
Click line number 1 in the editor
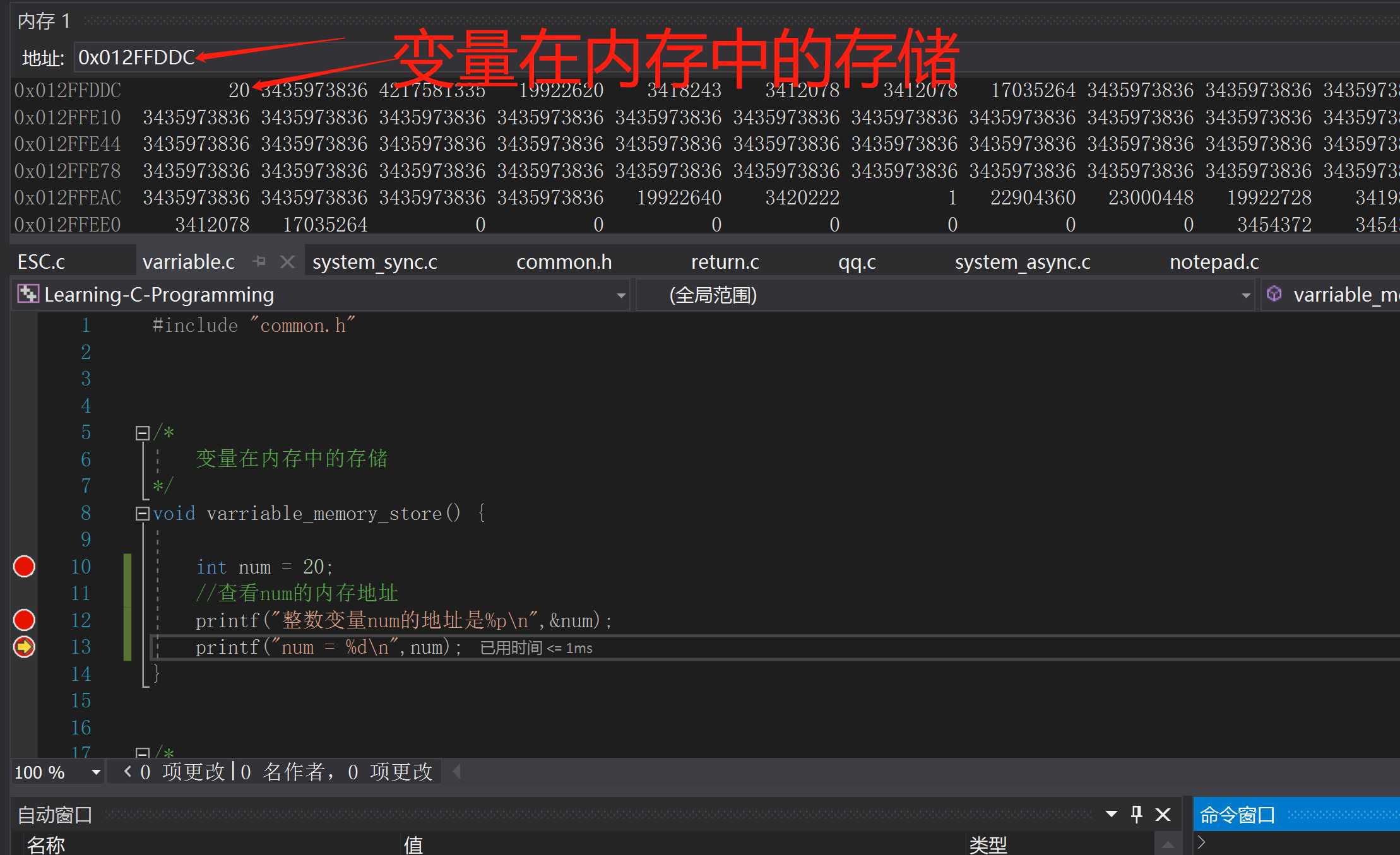(x=86, y=326)
